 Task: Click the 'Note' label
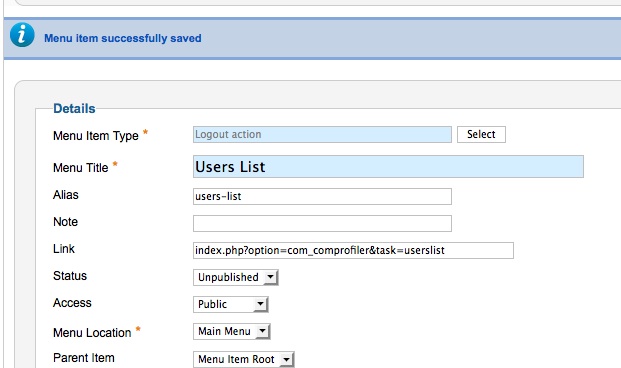[x=65, y=222]
